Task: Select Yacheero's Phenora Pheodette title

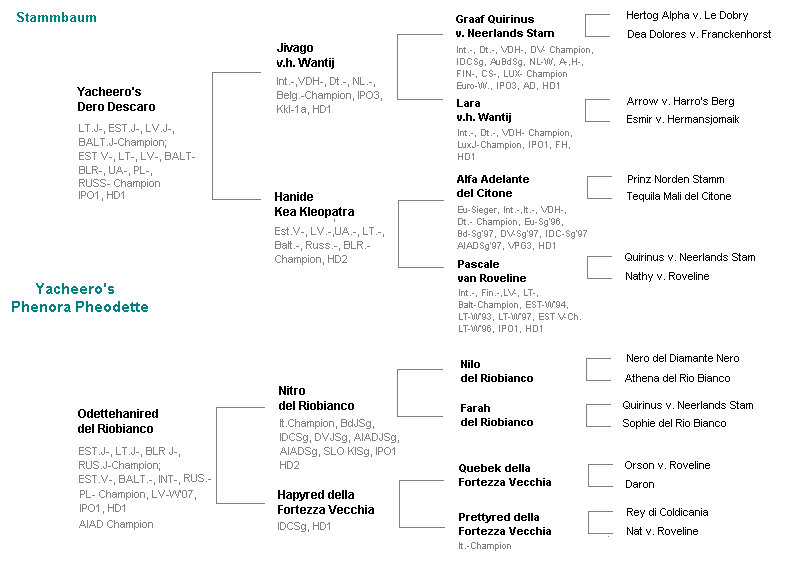Action: click(x=80, y=298)
